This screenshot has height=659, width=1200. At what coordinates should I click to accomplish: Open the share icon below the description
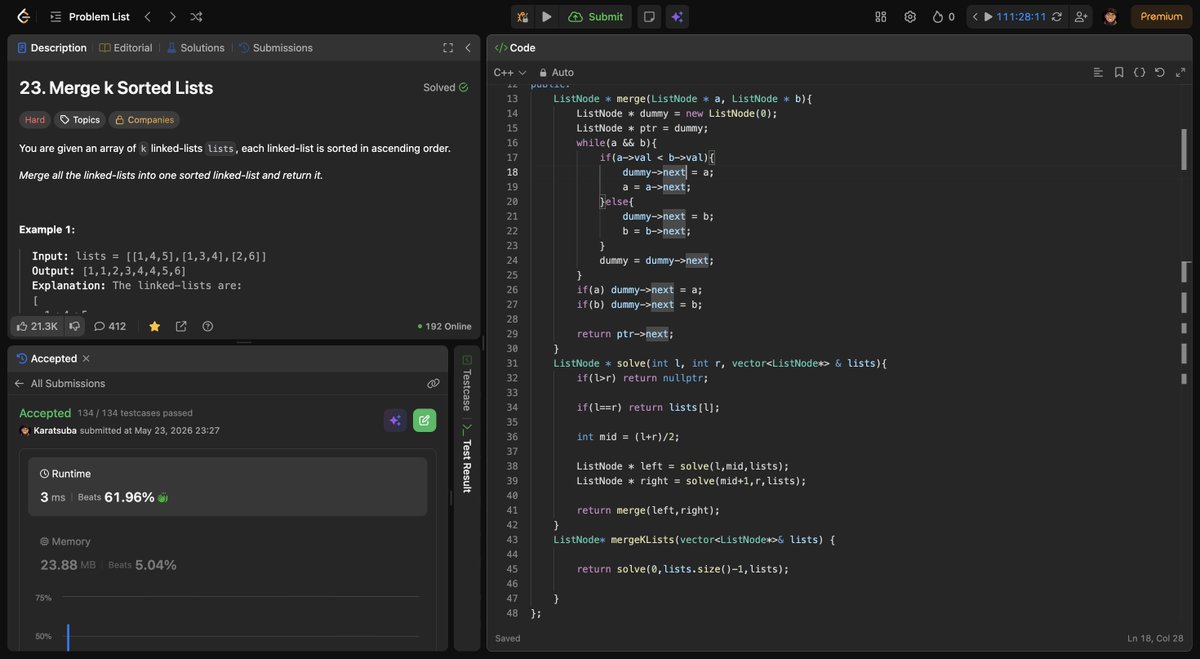tap(181, 326)
